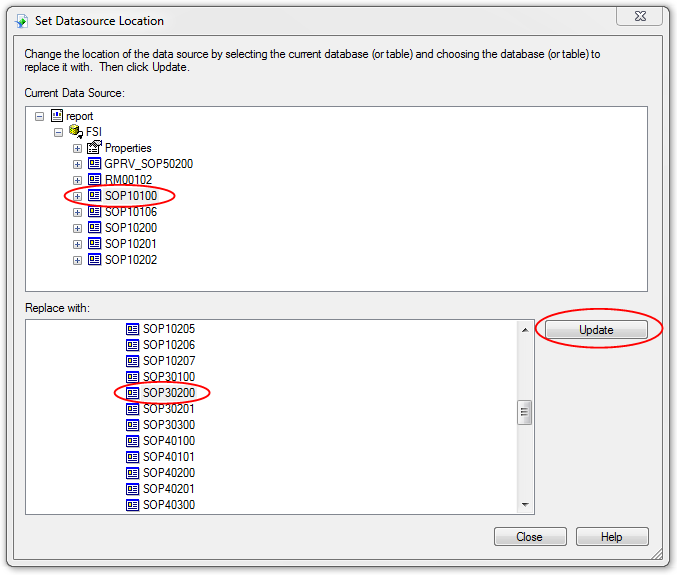Click the SOP40100 table icon
Viewport: 677px width, 575px height.
pyautogui.click(x=132, y=441)
